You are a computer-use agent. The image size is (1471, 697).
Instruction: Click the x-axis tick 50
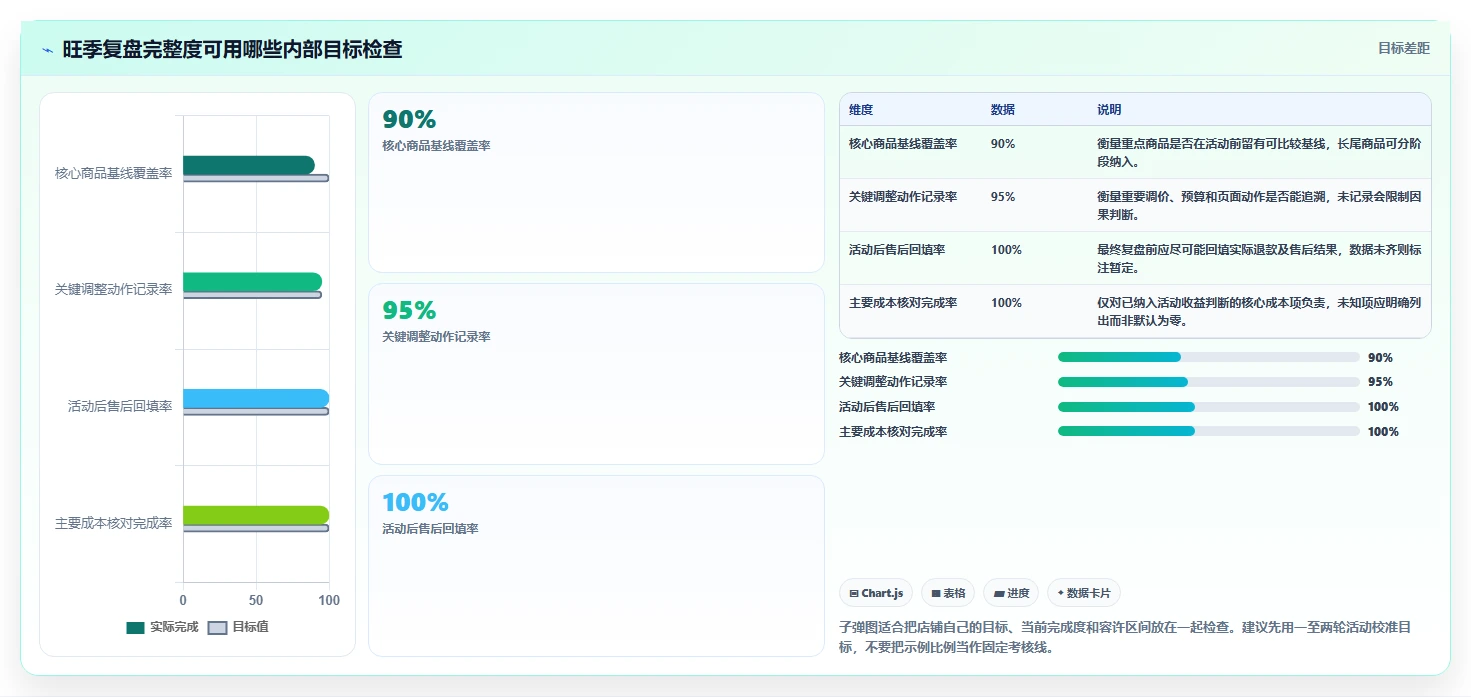tap(256, 600)
